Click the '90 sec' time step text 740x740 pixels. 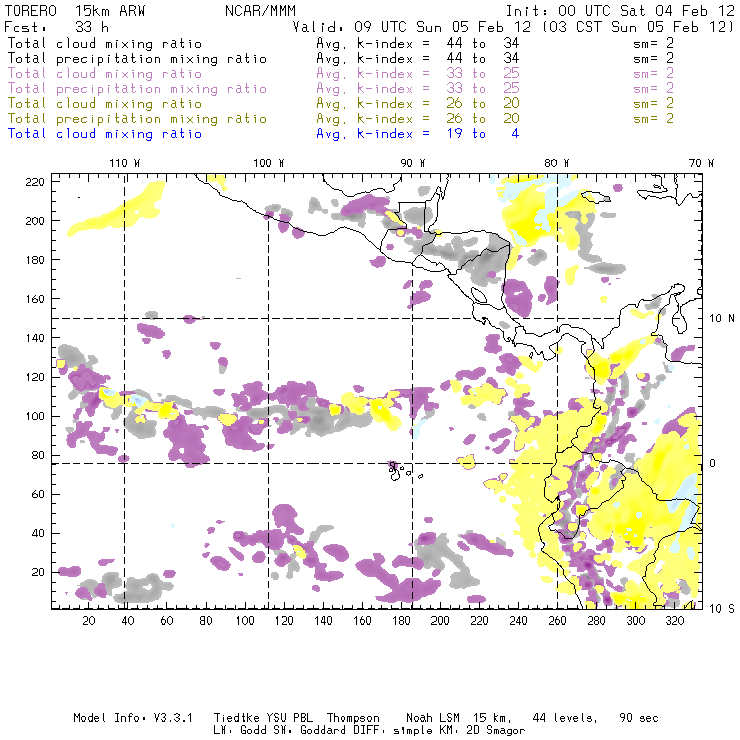(x=639, y=718)
